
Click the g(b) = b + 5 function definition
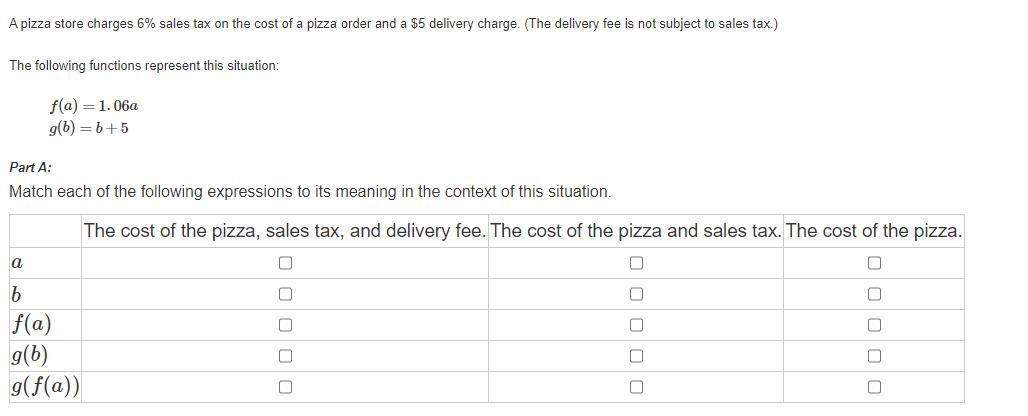[88, 128]
